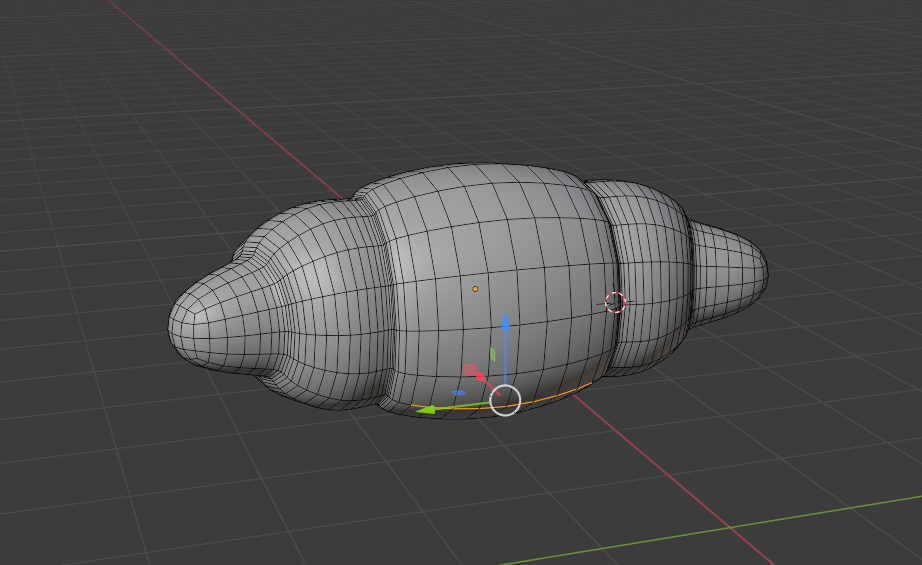The height and width of the screenshot is (565, 922).
Task: Select the small blue plane handle
Action: tap(458, 393)
